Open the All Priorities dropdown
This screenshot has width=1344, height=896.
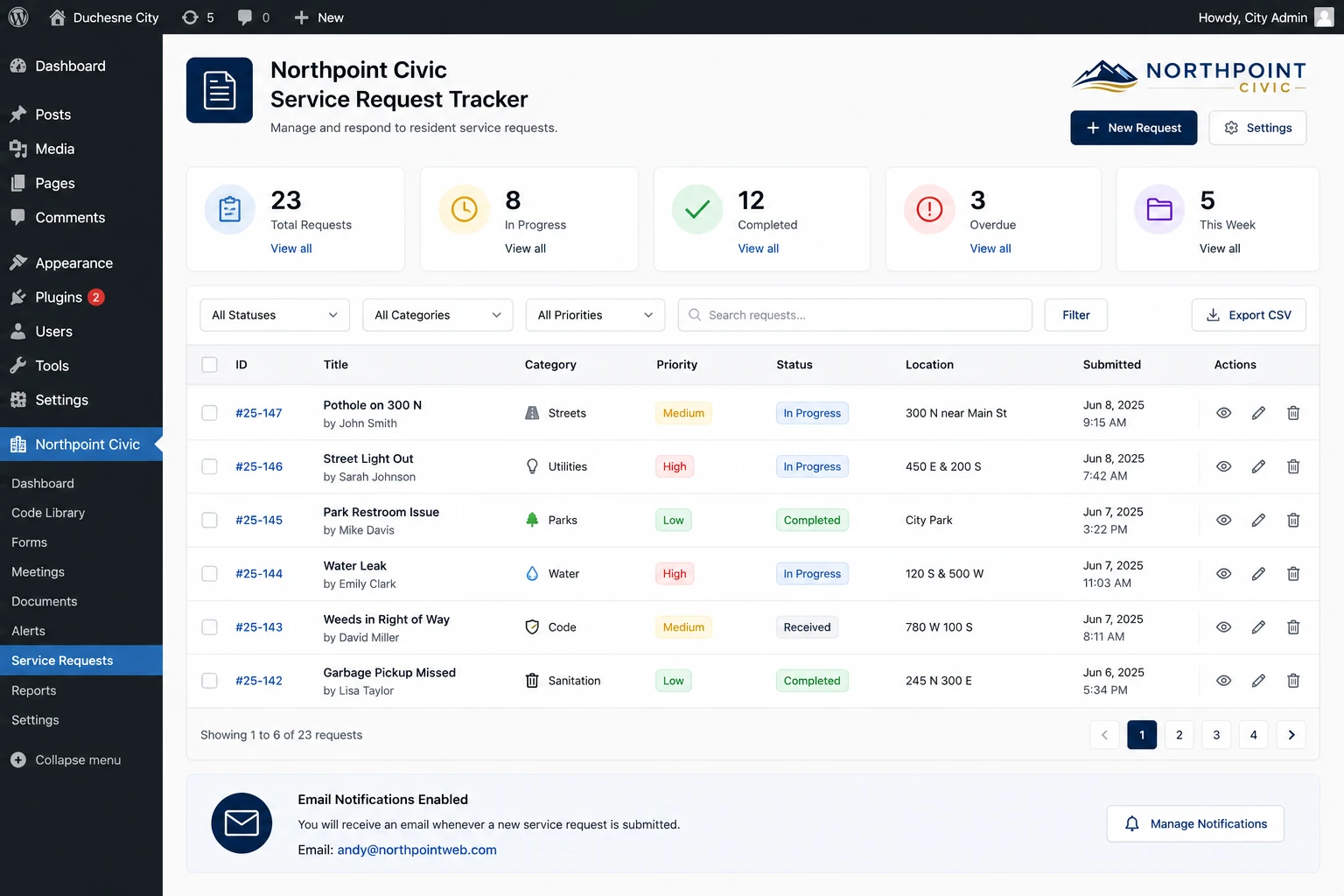pyautogui.click(x=595, y=315)
